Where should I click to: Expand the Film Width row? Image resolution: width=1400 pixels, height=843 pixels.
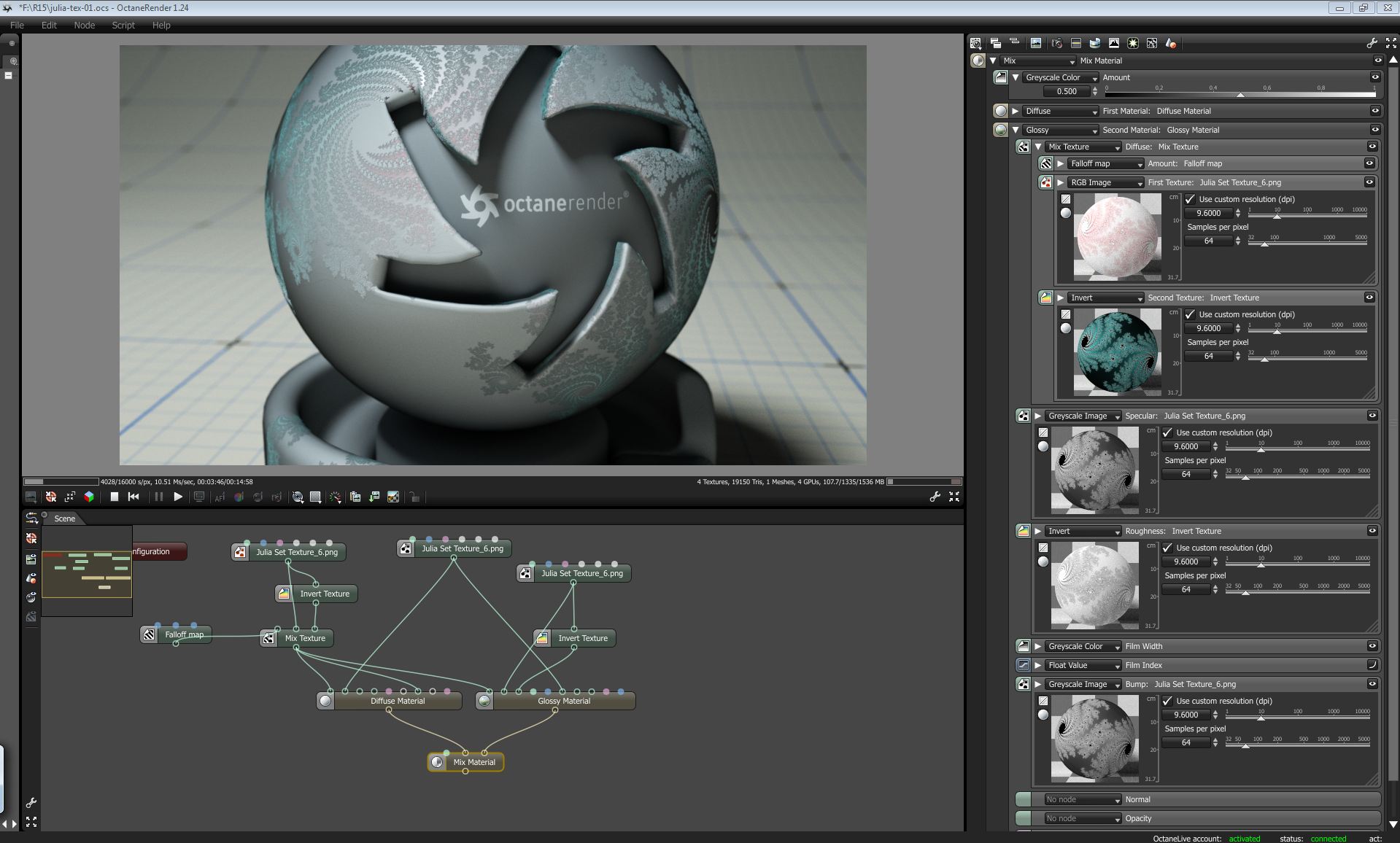tap(1038, 646)
